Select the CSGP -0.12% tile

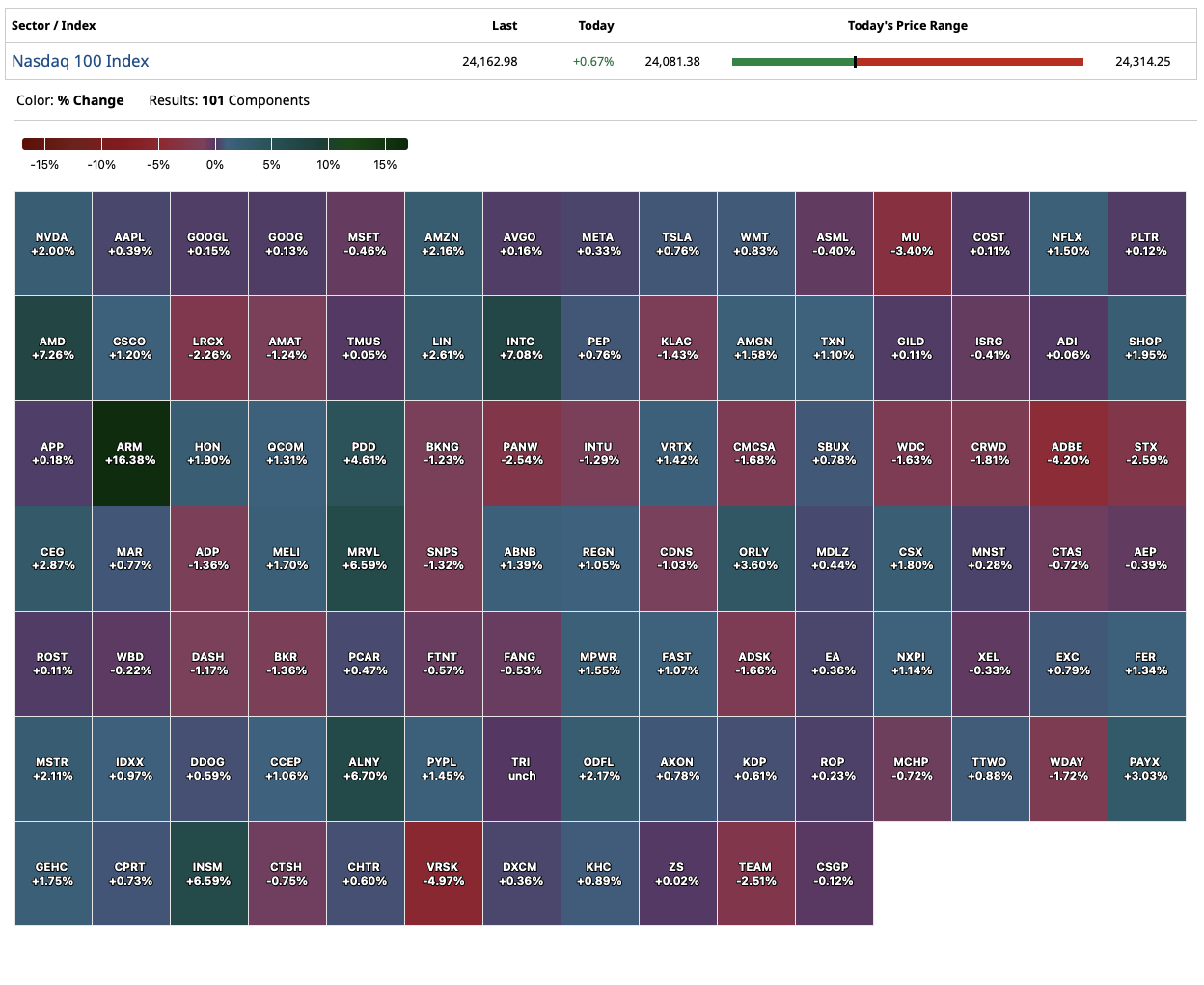click(x=834, y=873)
